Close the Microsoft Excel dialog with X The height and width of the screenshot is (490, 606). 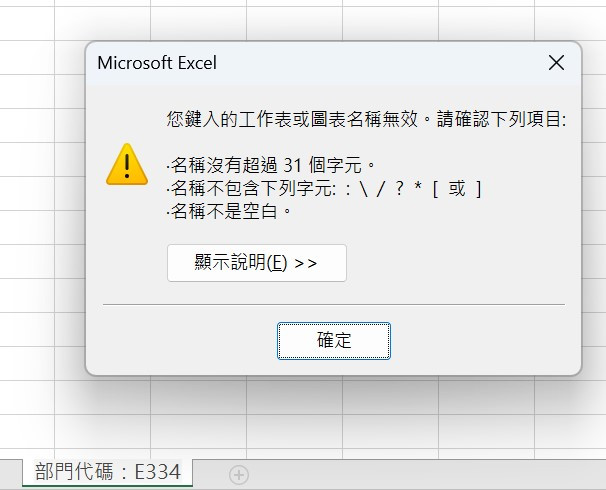tap(556, 63)
